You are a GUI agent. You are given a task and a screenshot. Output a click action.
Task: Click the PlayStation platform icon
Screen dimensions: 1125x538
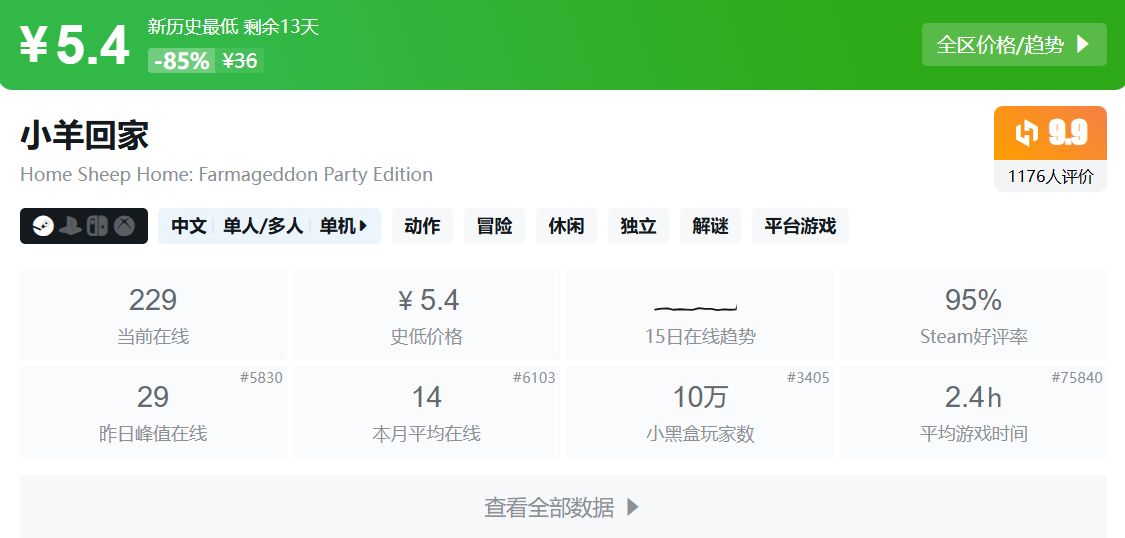coord(70,226)
